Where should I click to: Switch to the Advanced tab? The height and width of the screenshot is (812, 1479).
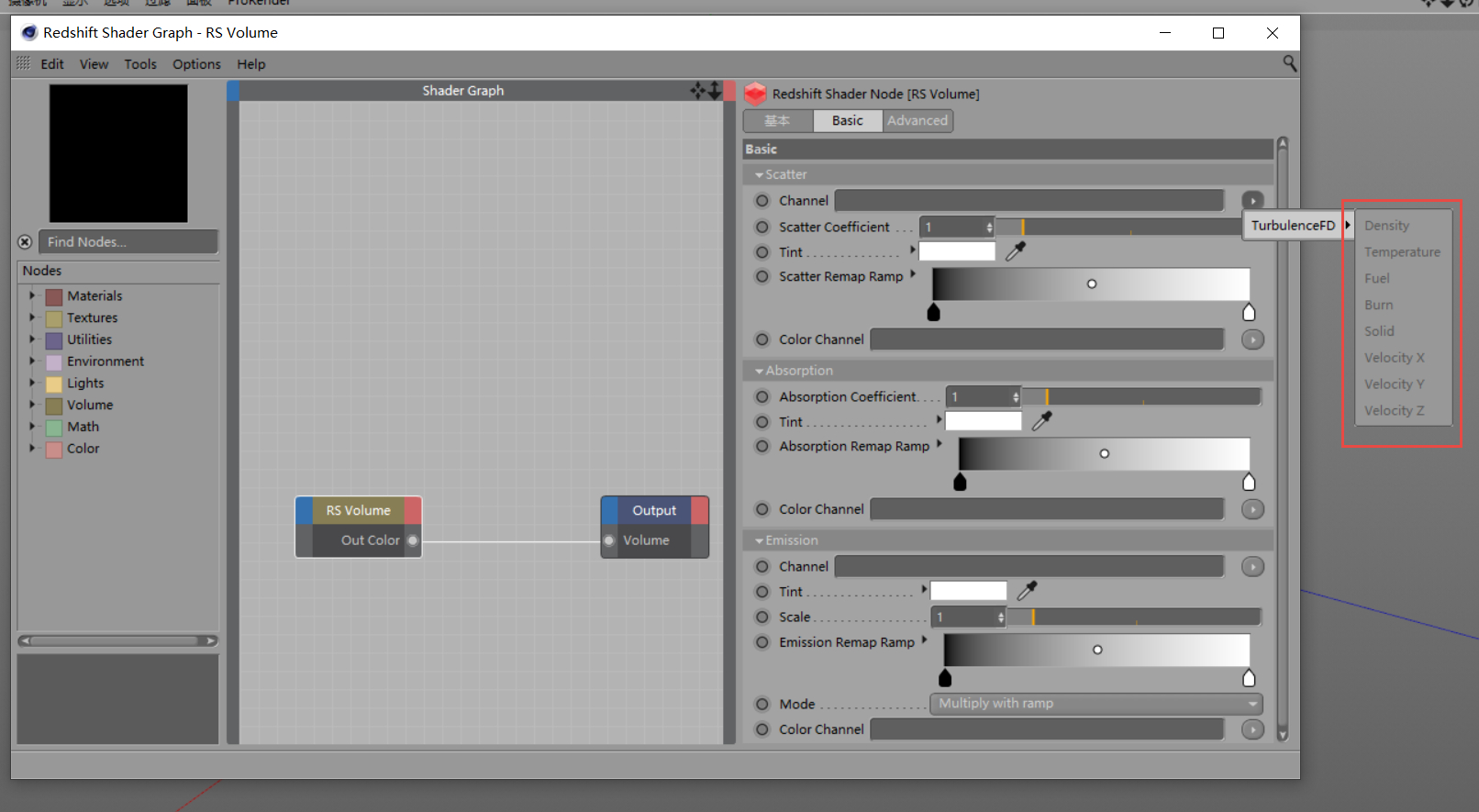(917, 120)
